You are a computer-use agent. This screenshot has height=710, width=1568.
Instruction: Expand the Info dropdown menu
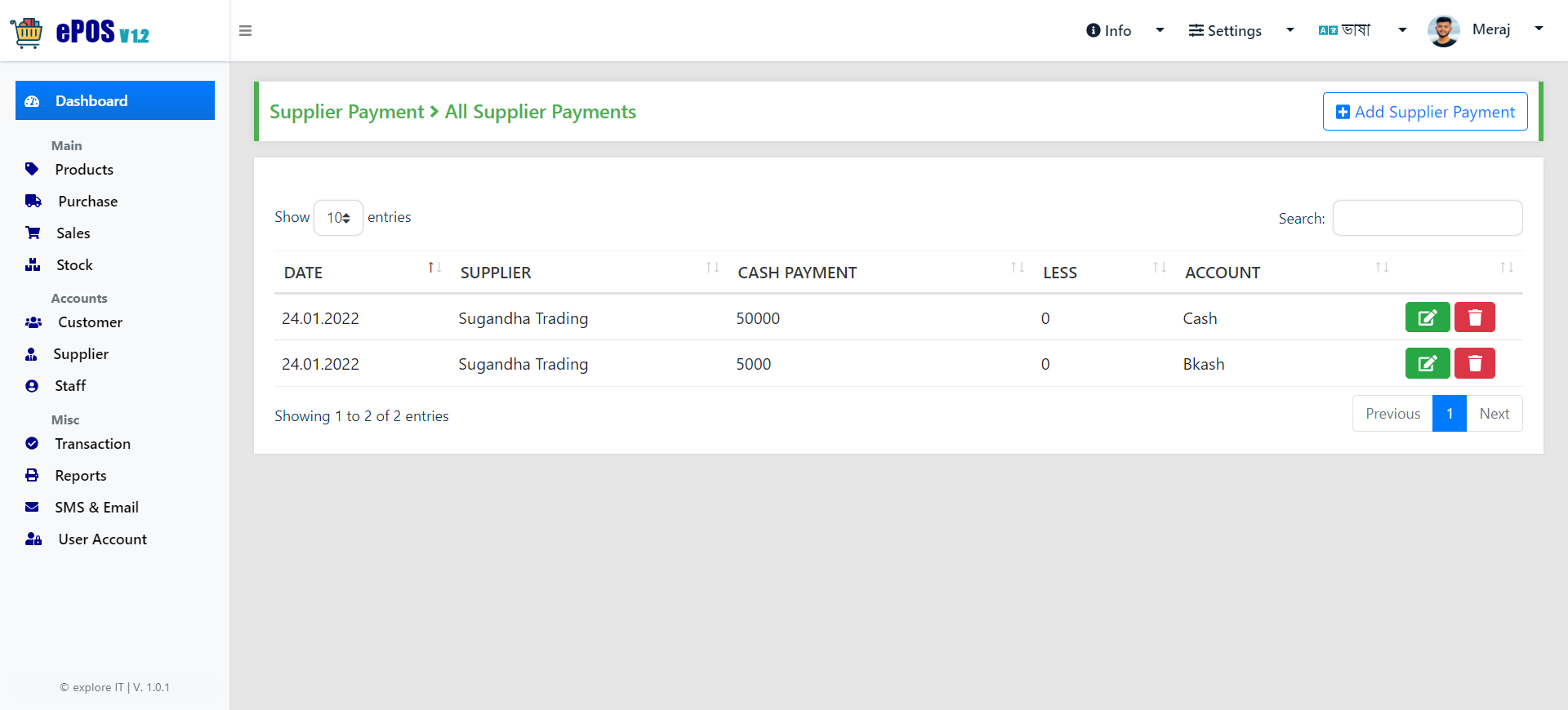pyautogui.click(x=1125, y=30)
